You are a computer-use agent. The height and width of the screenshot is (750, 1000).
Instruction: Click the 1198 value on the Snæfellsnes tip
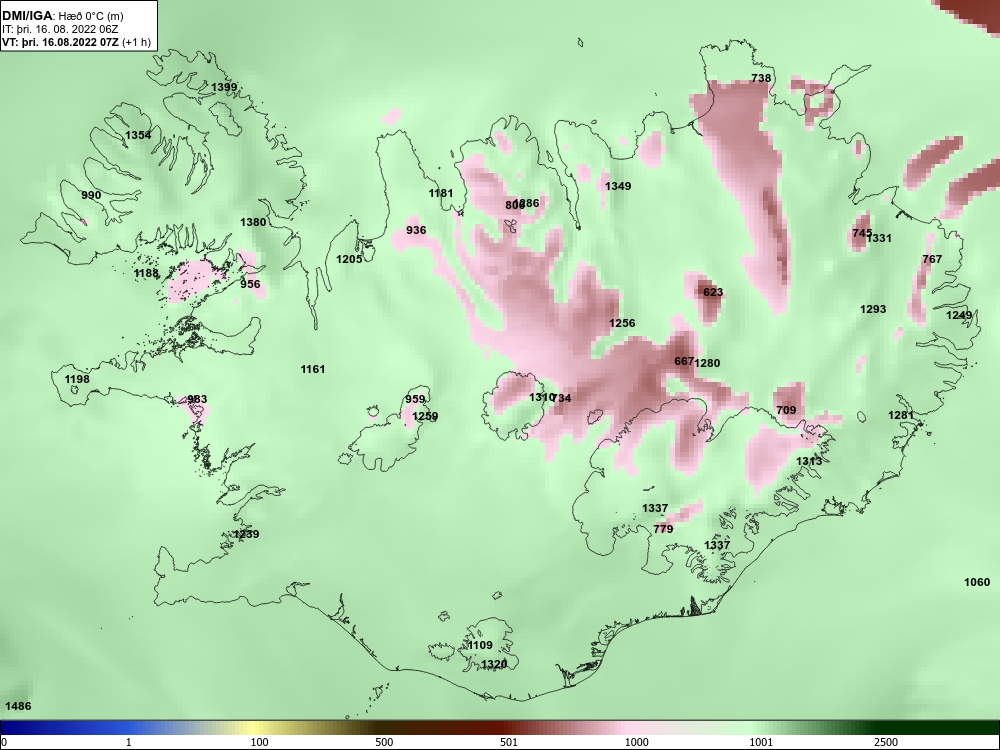77,379
